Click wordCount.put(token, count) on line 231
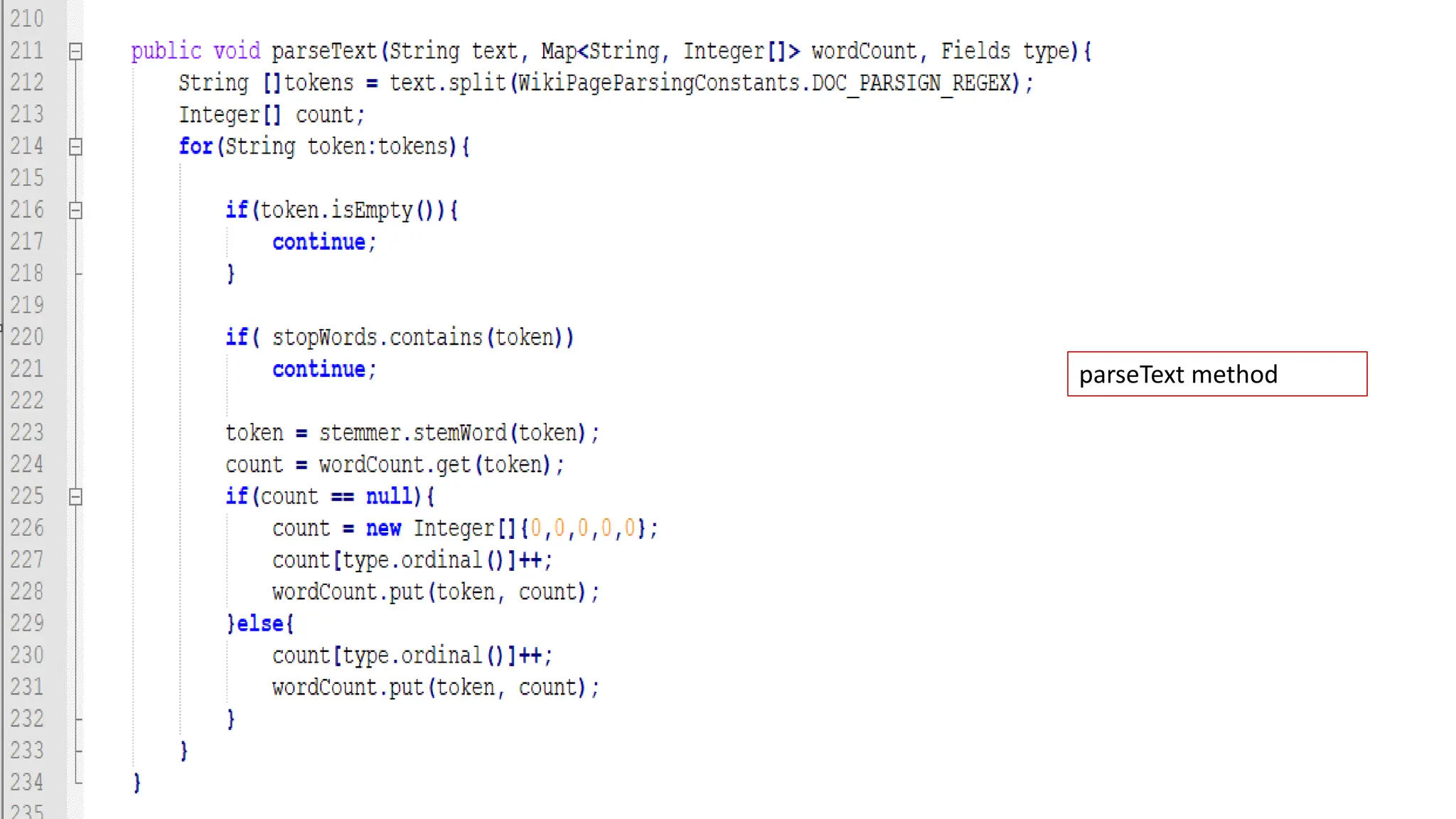This screenshot has height=819, width=1456. (x=429, y=687)
